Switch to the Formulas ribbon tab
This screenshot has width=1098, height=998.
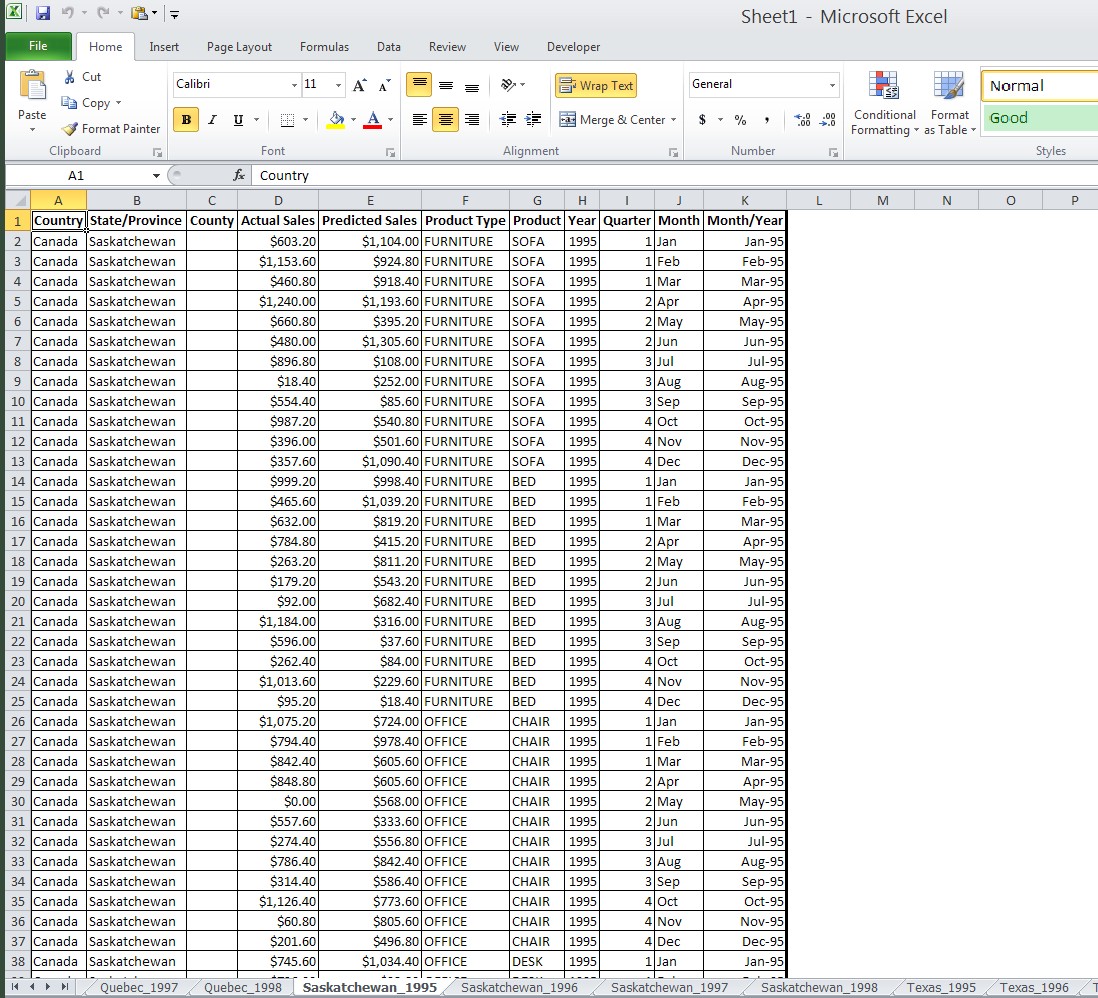pos(324,46)
